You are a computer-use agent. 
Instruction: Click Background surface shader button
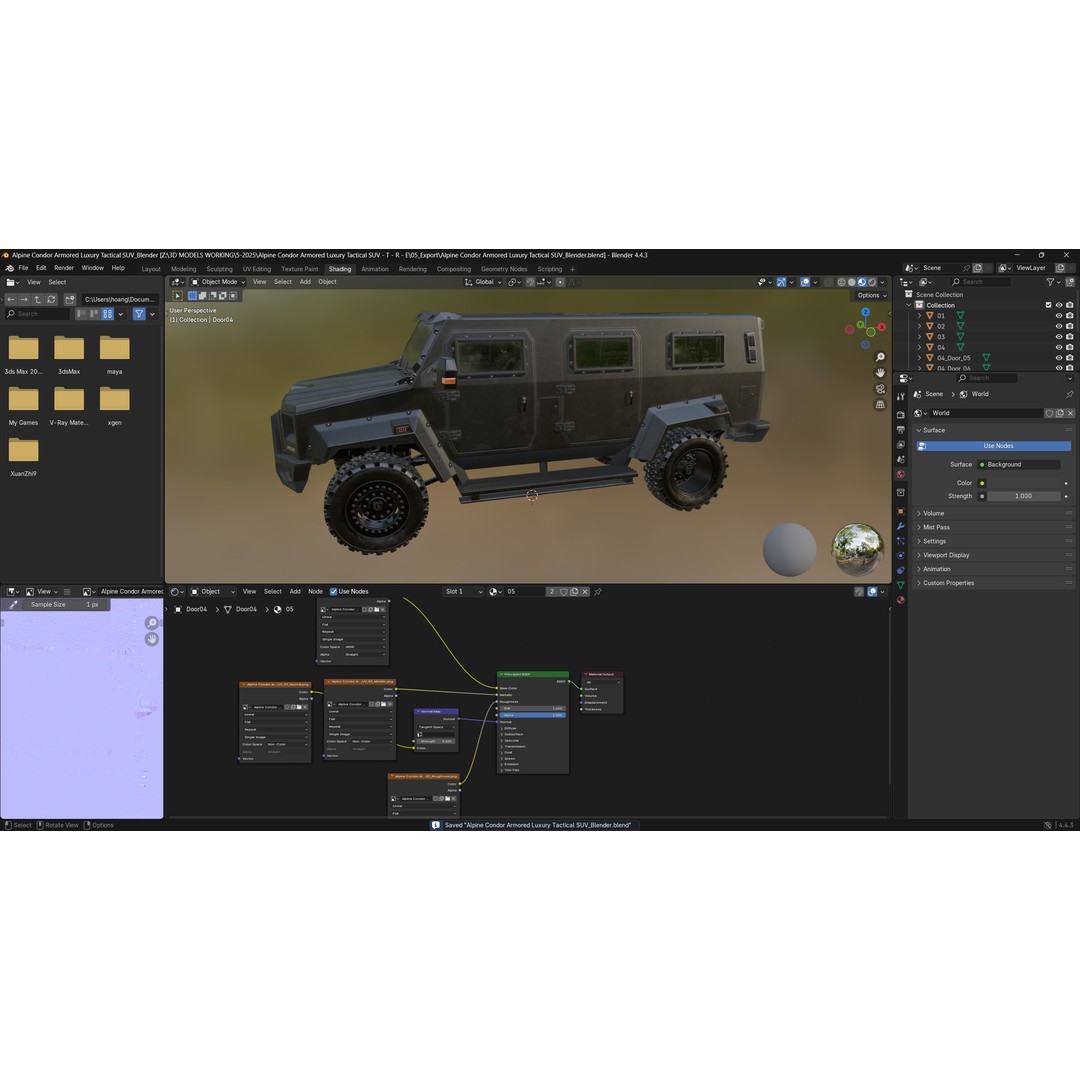point(1019,465)
